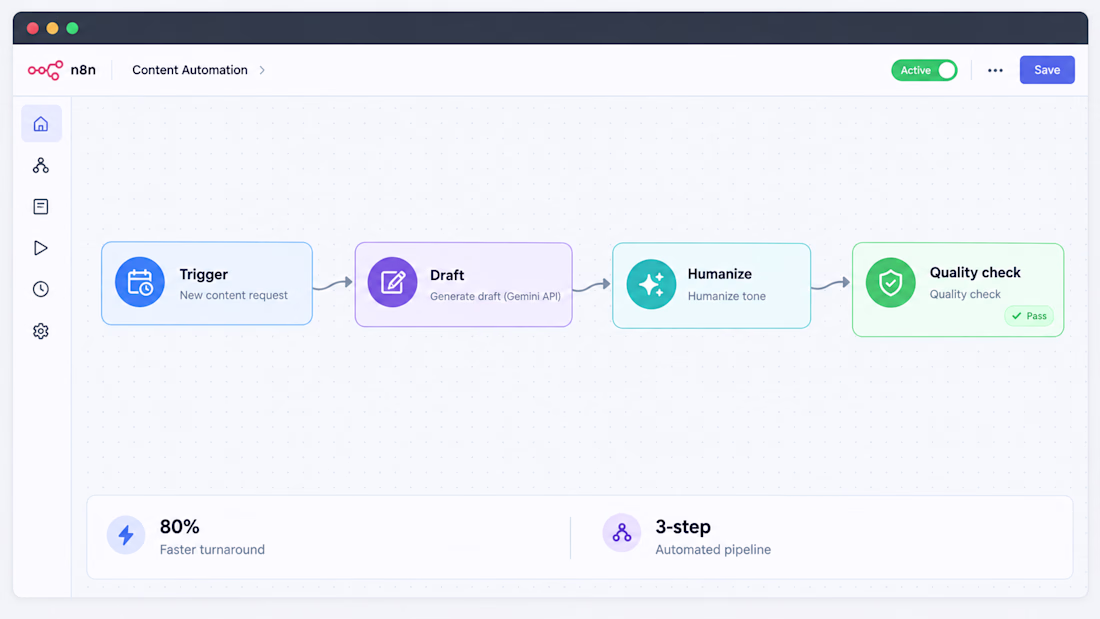Click the Humanize node sparkle icon
Viewport: 1100px width, 619px height.
click(651, 284)
